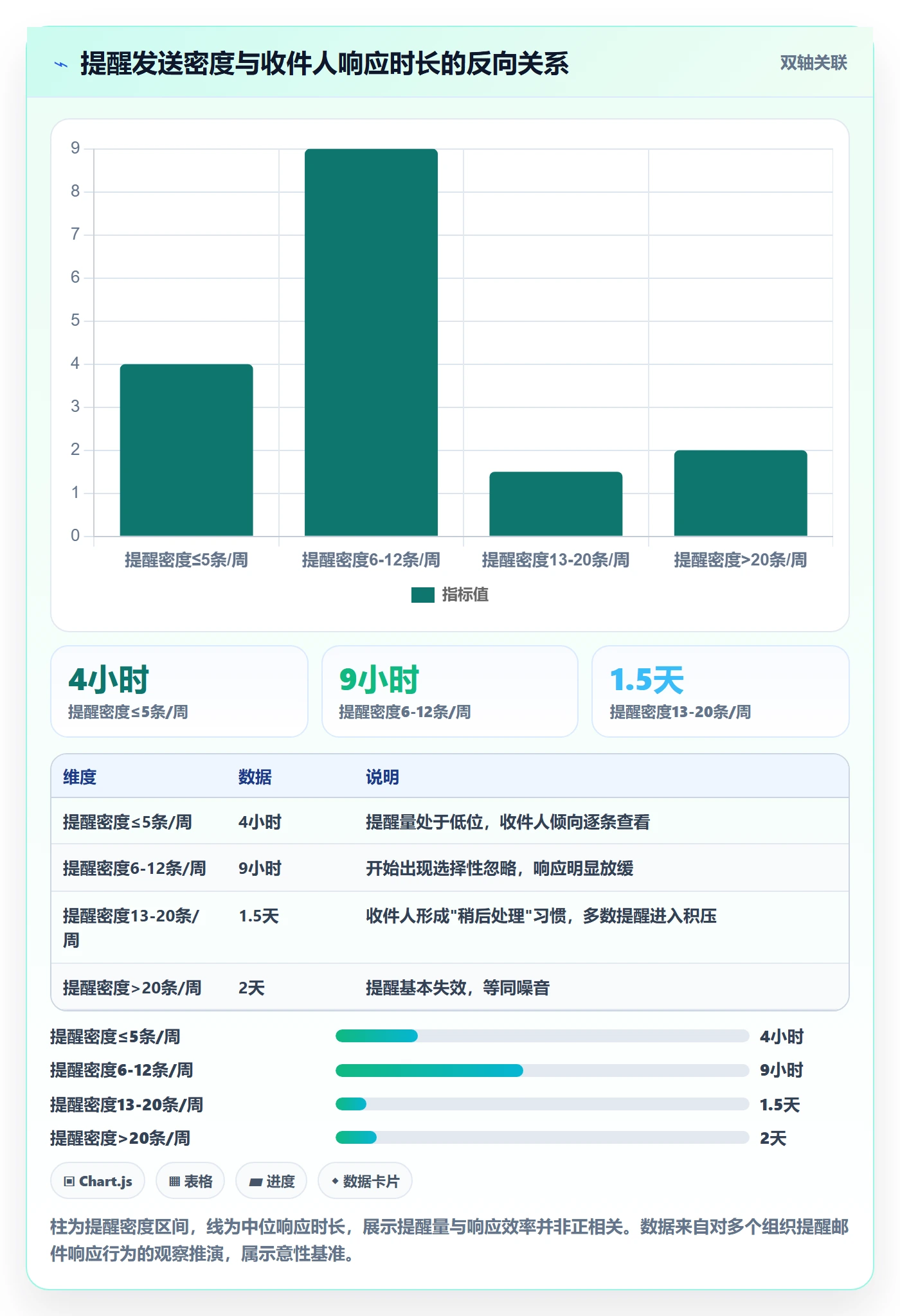Viewport: 900px width, 1316px height.
Task: Click the 双轴关联 label in the header
Action: (813, 63)
